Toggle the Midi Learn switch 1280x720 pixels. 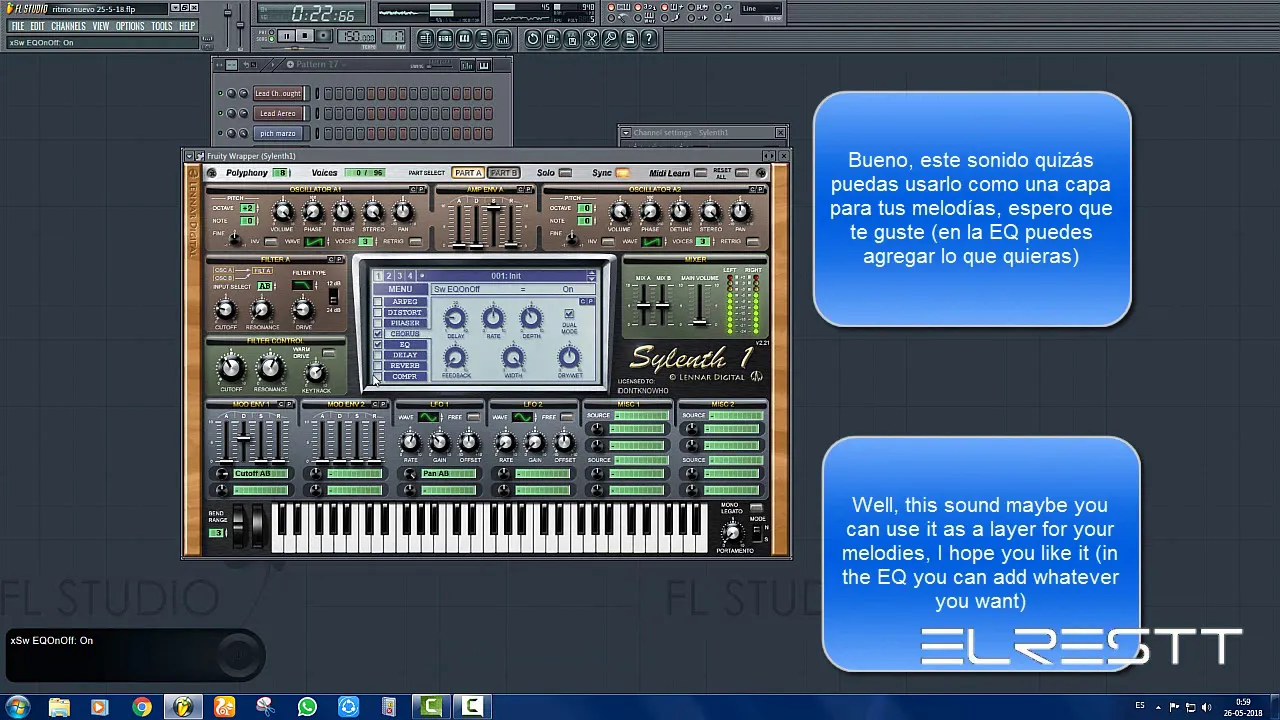tap(700, 173)
